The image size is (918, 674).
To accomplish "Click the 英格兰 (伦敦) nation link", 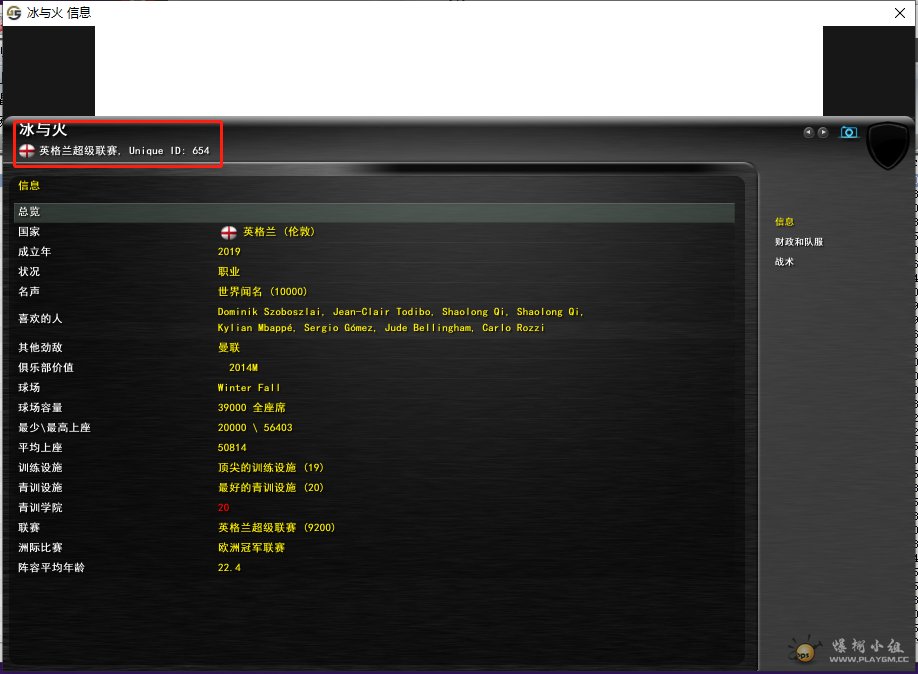I will (278, 232).
